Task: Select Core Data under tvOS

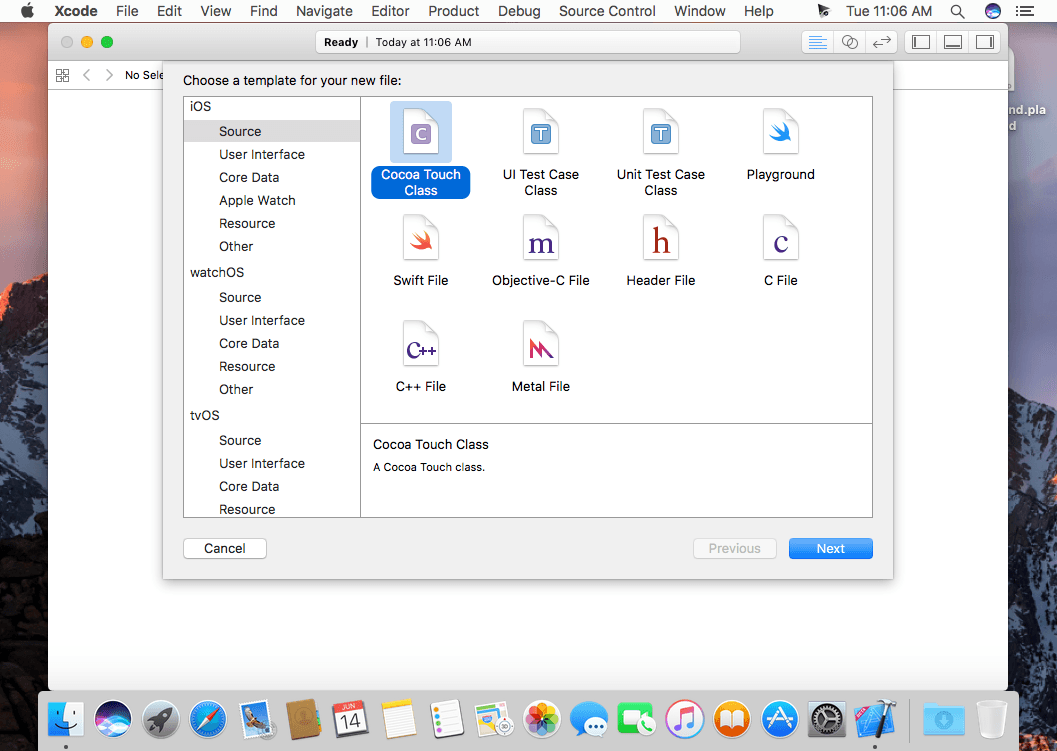Action: [272, 486]
